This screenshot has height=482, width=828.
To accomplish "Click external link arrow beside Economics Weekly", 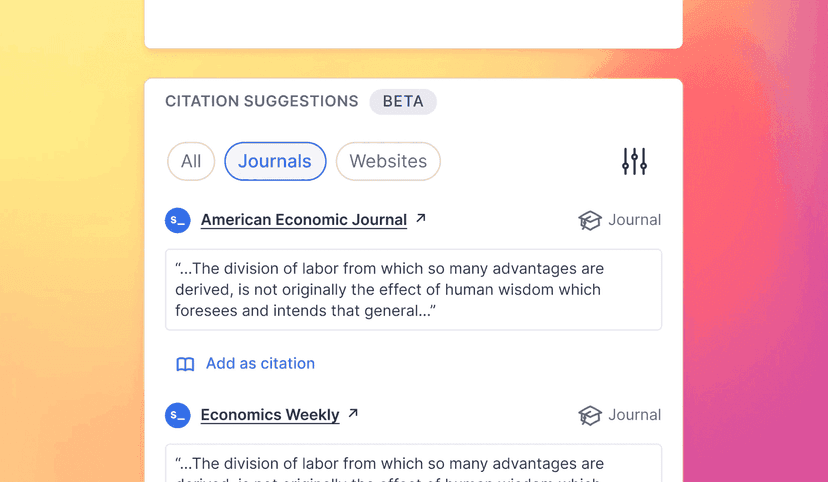I will click(353, 413).
